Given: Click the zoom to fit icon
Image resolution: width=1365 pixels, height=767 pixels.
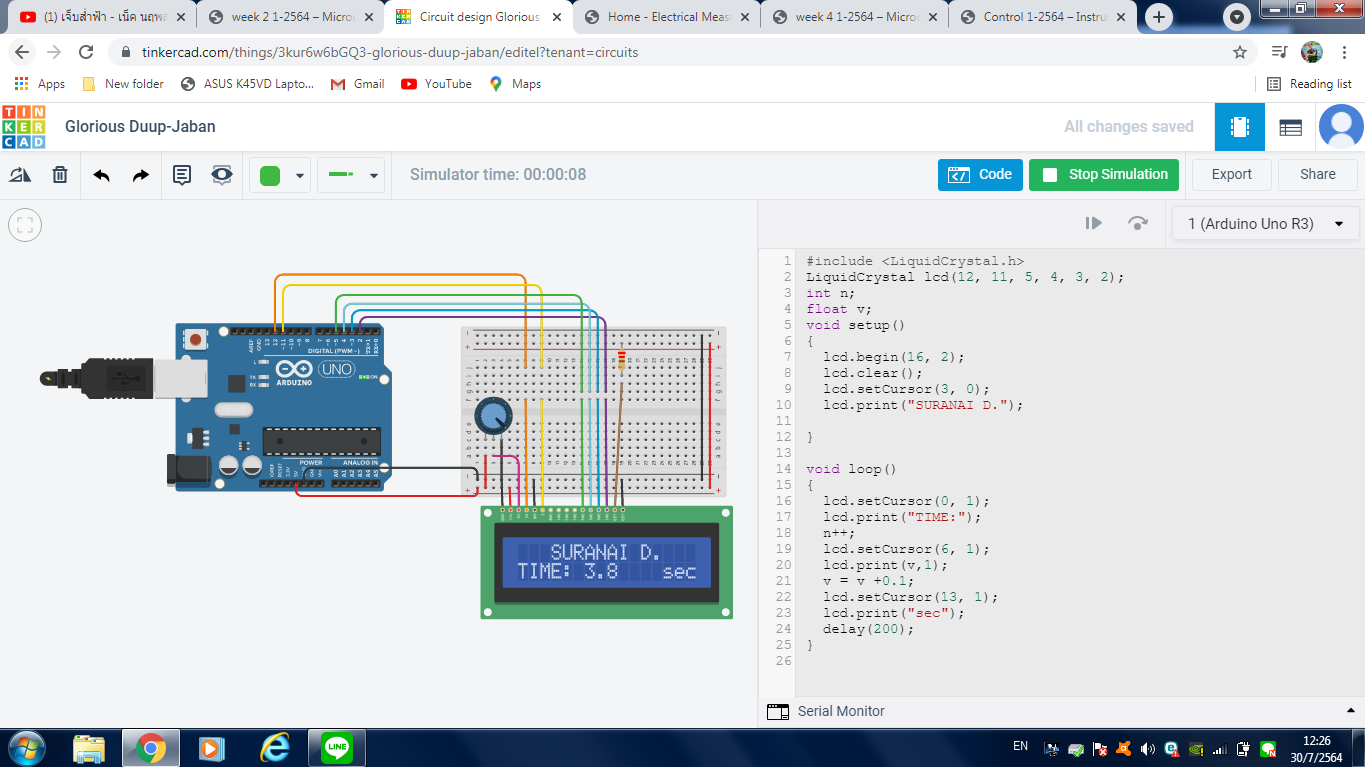Looking at the screenshot, I should click(25, 225).
